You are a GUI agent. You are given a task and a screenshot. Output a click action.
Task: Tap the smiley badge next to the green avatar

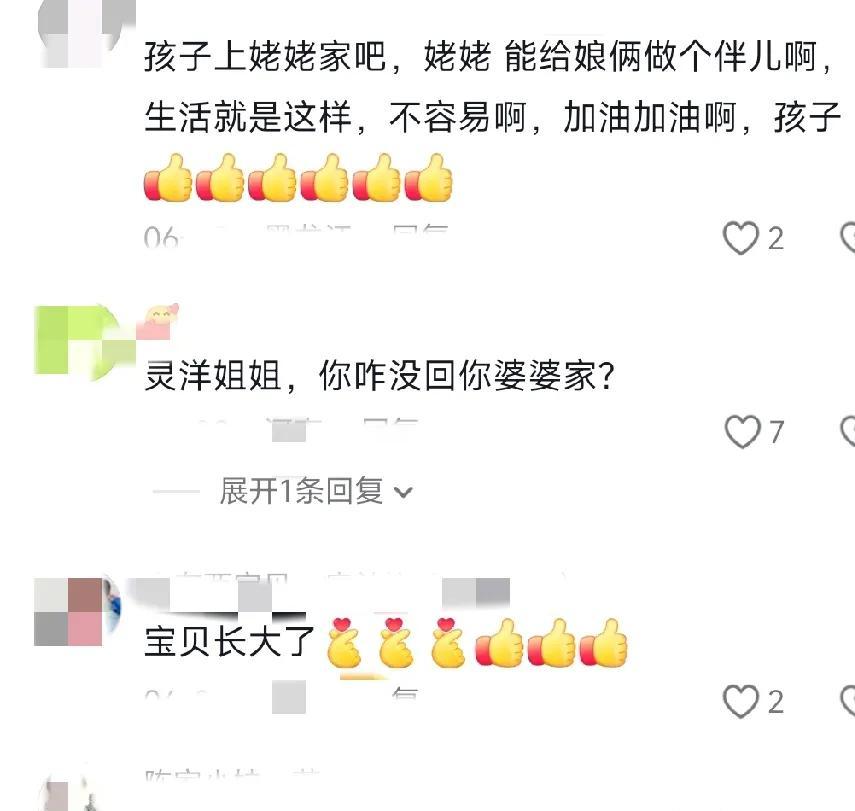coord(158,322)
